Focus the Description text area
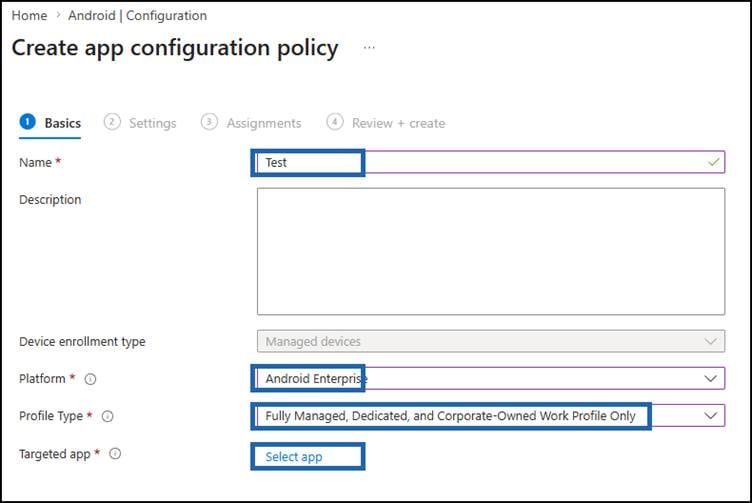The image size is (752, 503). click(x=491, y=251)
